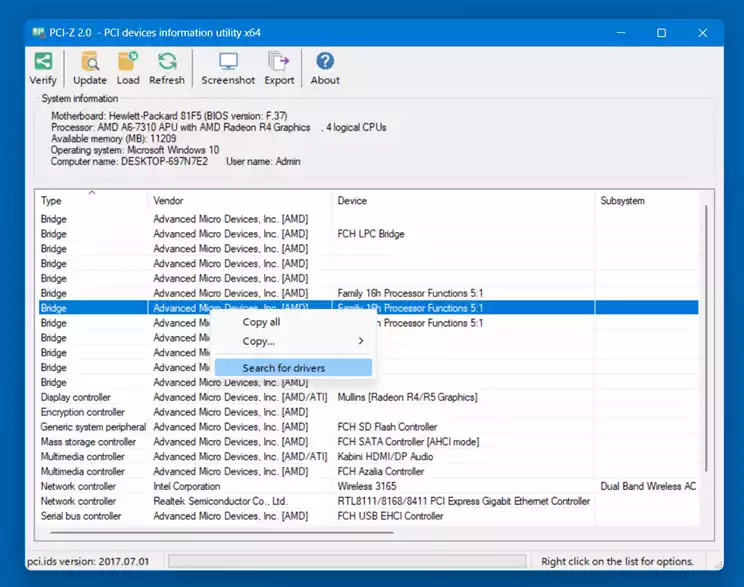
Task: Click the Verify toolbar icon
Action: click(x=43, y=69)
